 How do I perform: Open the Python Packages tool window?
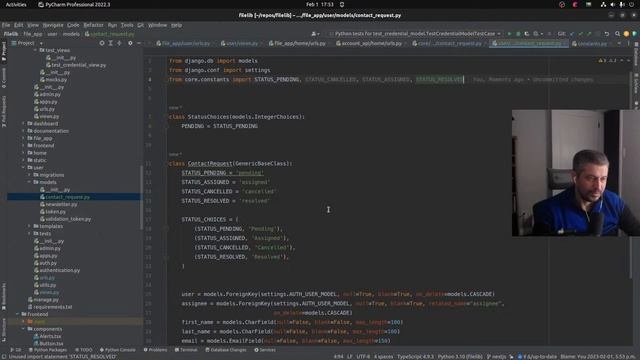pyautogui.click(x=47, y=350)
